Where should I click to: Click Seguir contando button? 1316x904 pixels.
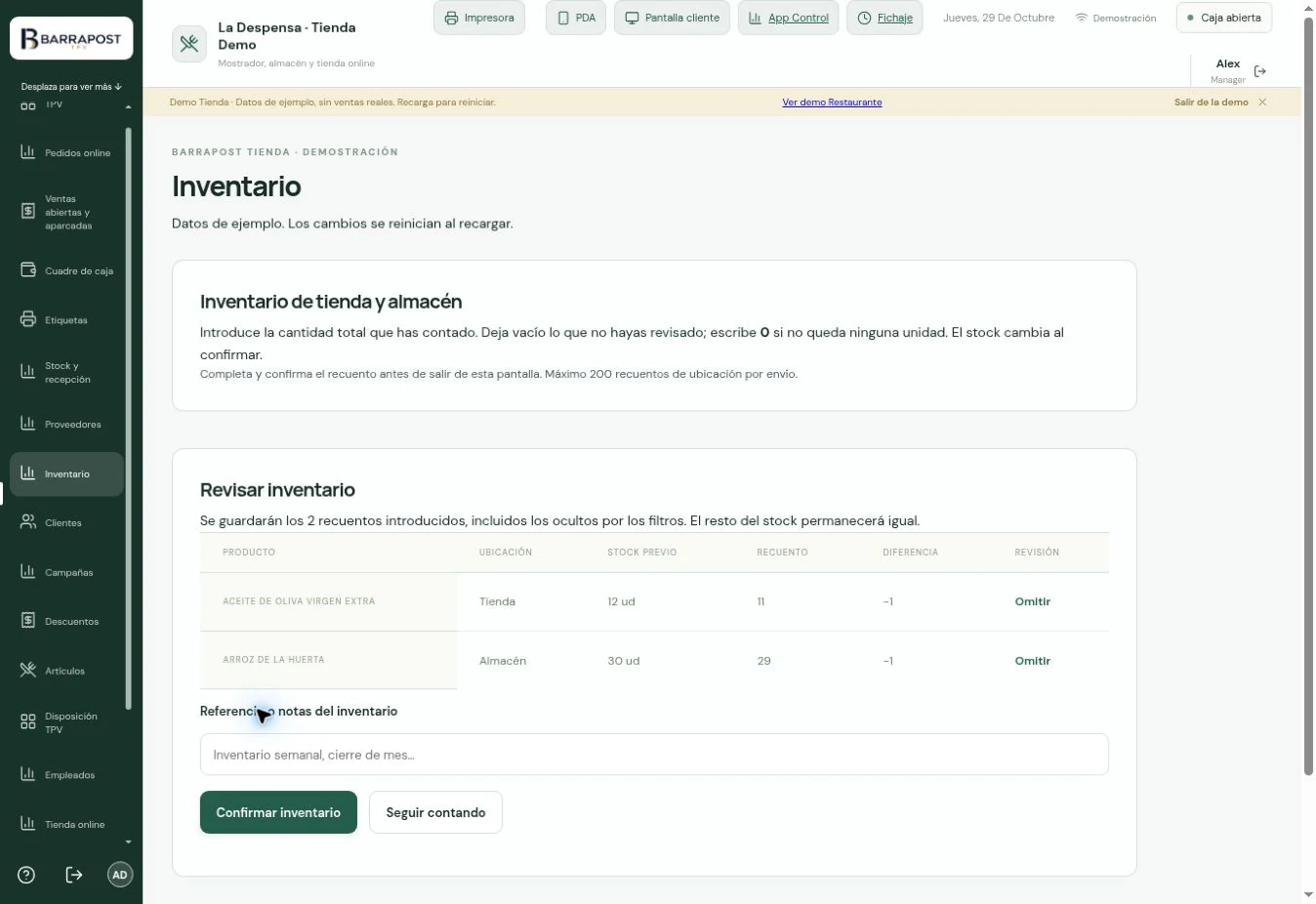point(435,812)
